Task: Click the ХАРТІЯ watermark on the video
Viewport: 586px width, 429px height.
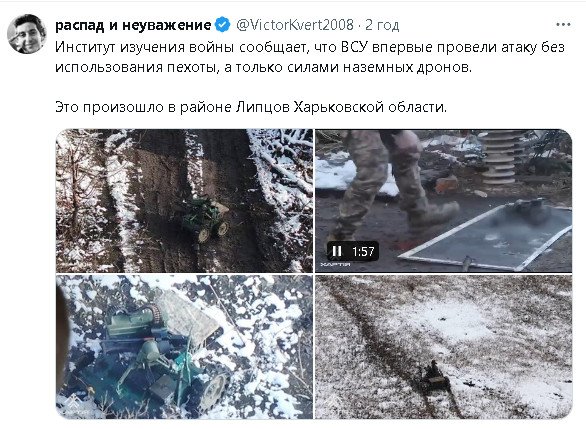Action: (x=335, y=265)
